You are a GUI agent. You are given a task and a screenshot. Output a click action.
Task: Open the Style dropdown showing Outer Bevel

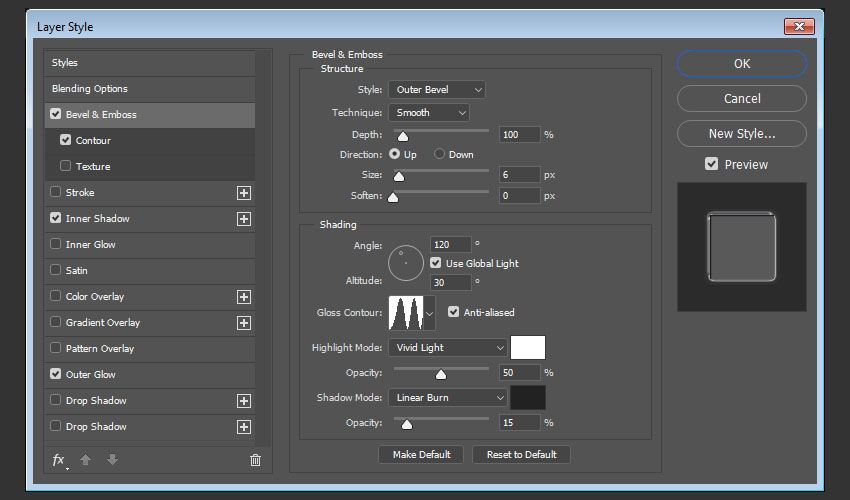pyautogui.click(x=437, y=90)
